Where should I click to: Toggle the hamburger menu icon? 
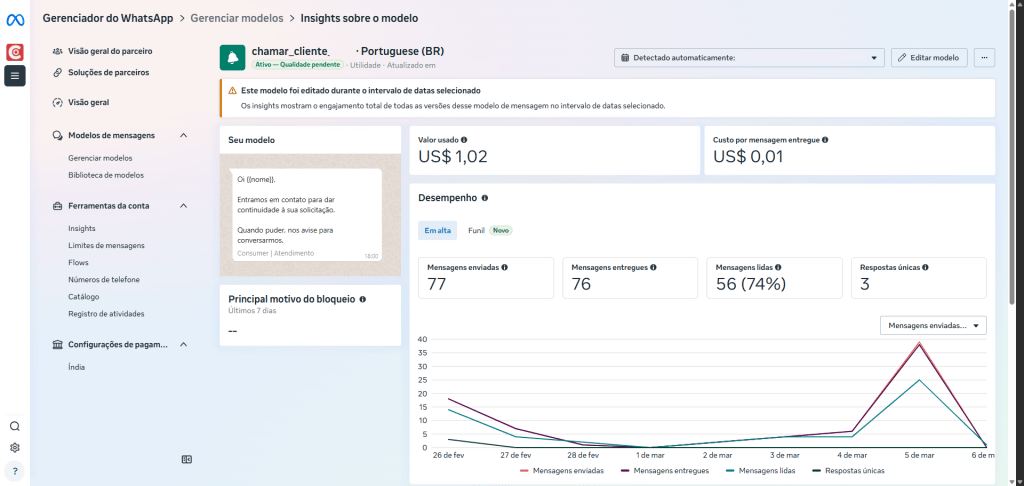click(15, 75)
